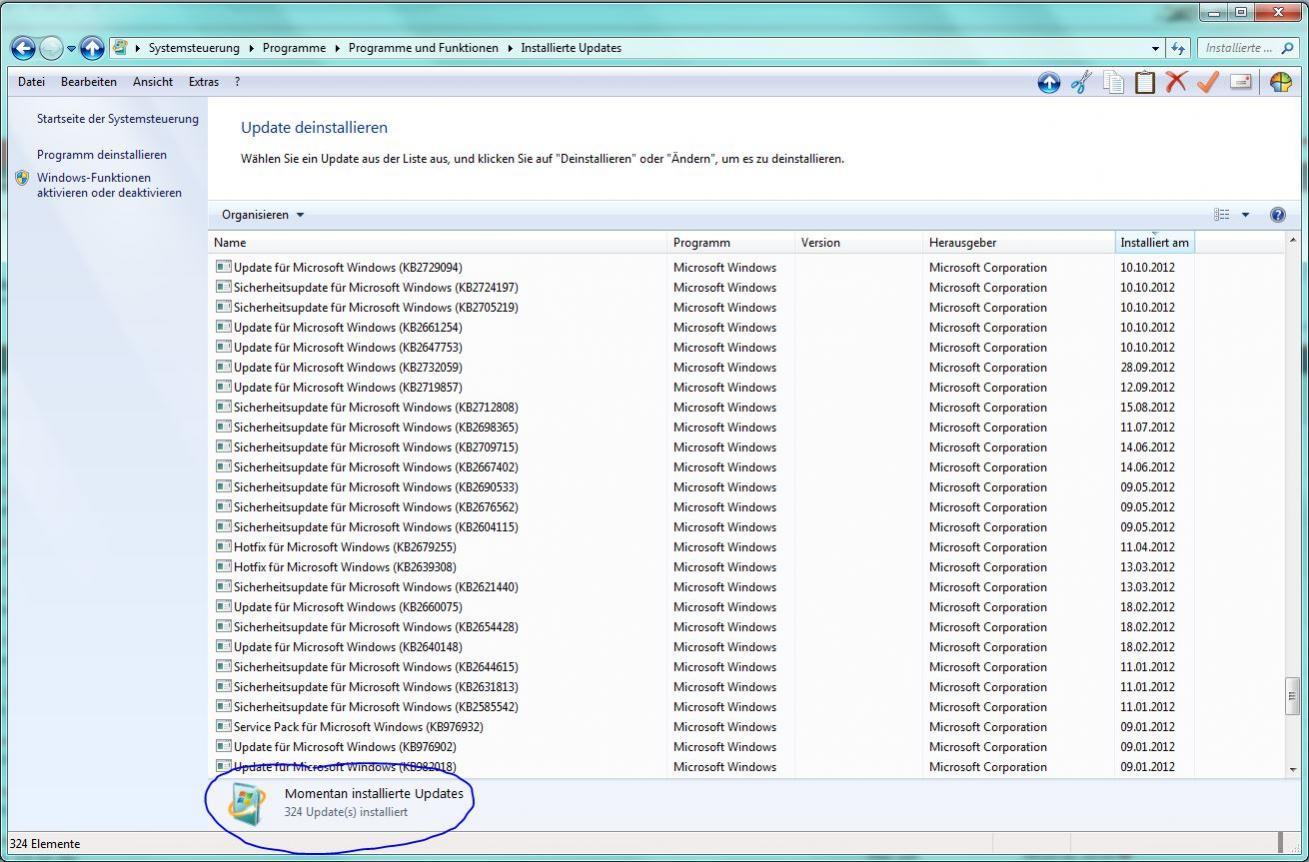Open Programm deinstallieren link
This screenshot has height=862, width=1309.
click(x=102, y=155)
